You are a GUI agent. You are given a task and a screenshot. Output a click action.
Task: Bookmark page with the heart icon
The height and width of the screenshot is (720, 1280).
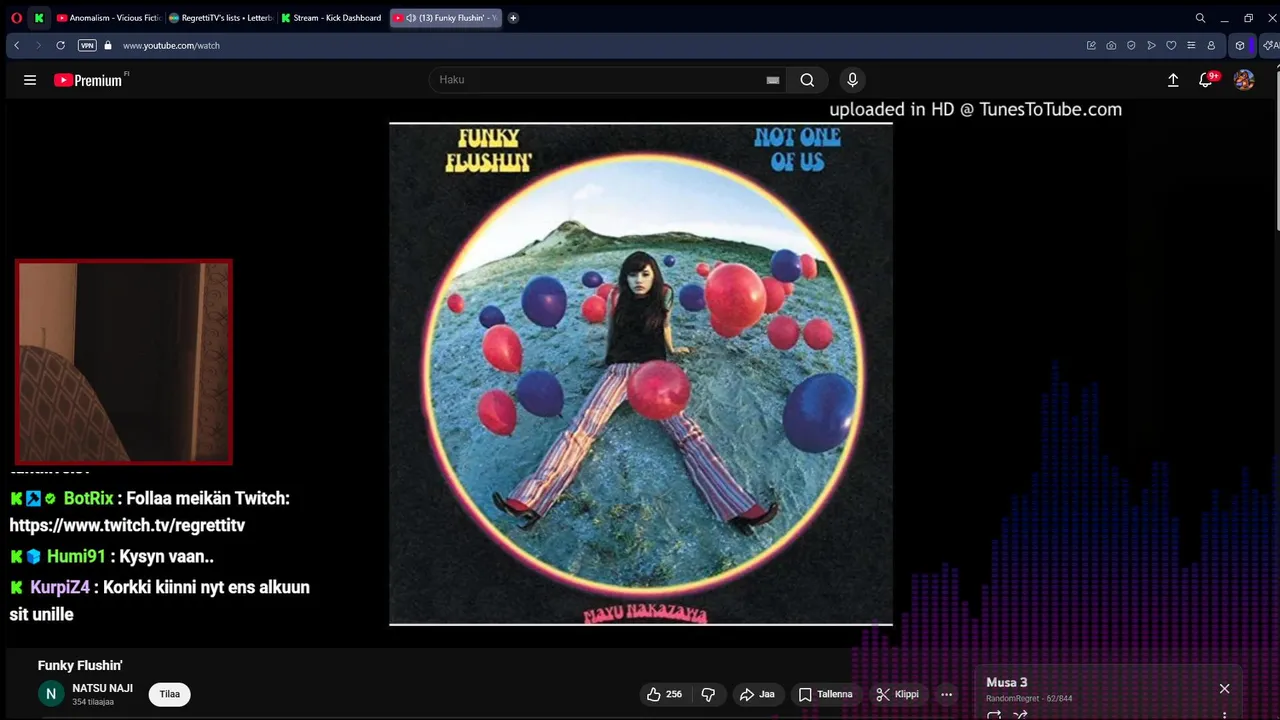(1171, 45)
